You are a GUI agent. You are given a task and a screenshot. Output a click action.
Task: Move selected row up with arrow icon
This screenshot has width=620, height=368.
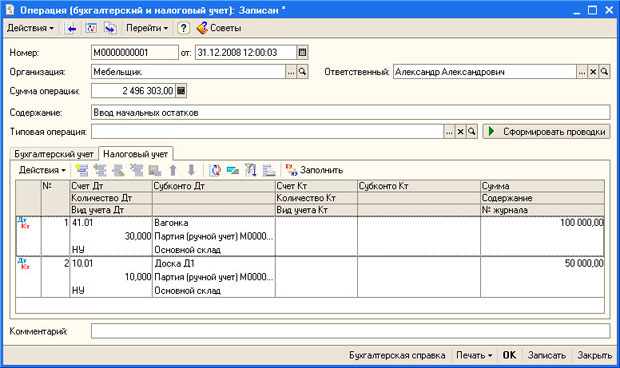(173, 170)
